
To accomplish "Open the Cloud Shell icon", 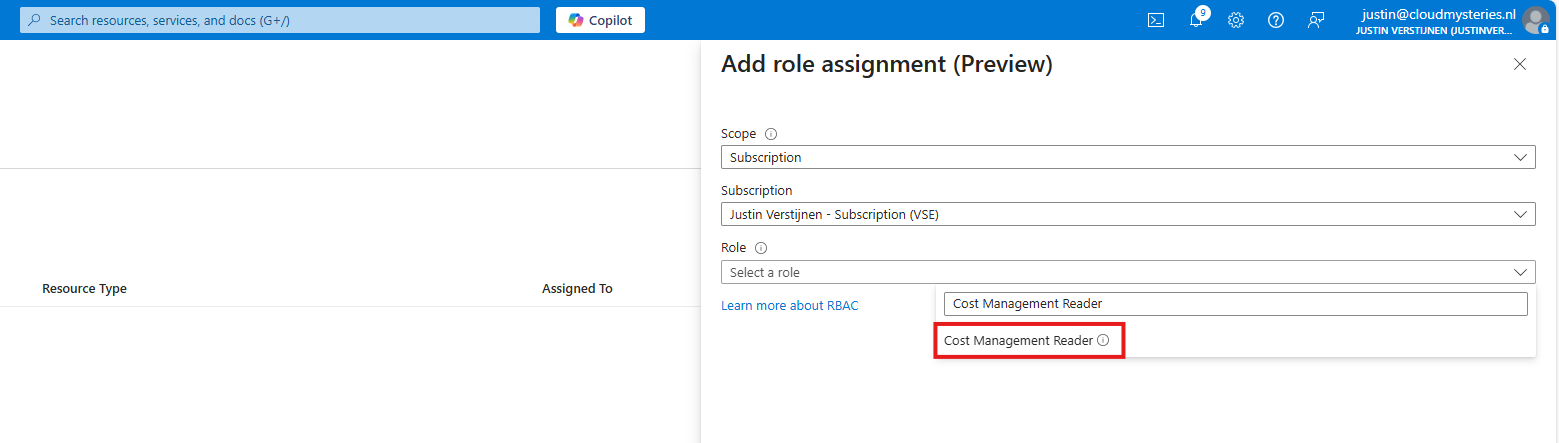I will pyautogui.click(x=1155, y=20).
